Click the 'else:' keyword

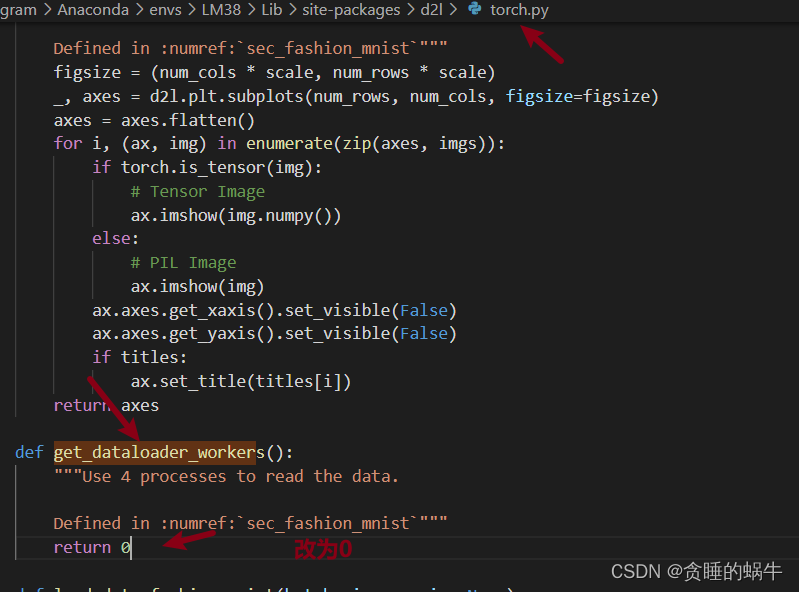(x=115, y=238)
